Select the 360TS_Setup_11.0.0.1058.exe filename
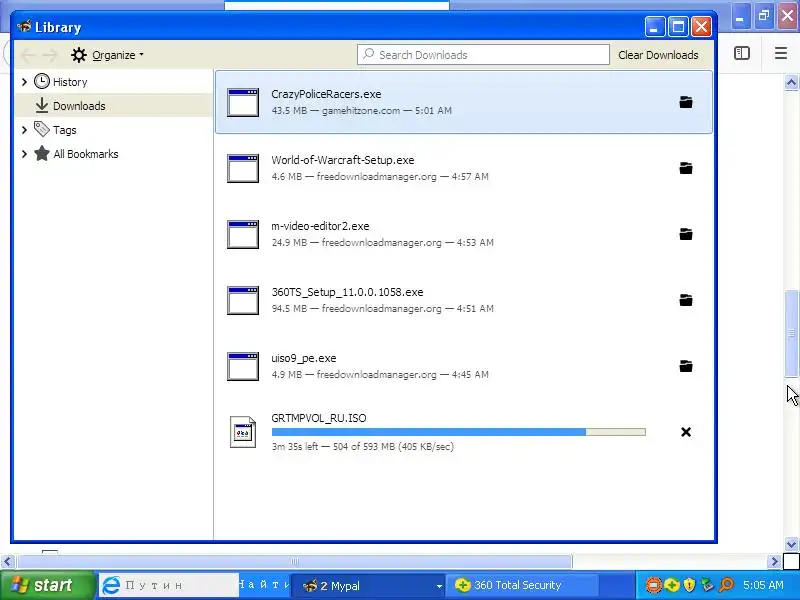Screen dimensions: 800x600 (347, 292)
